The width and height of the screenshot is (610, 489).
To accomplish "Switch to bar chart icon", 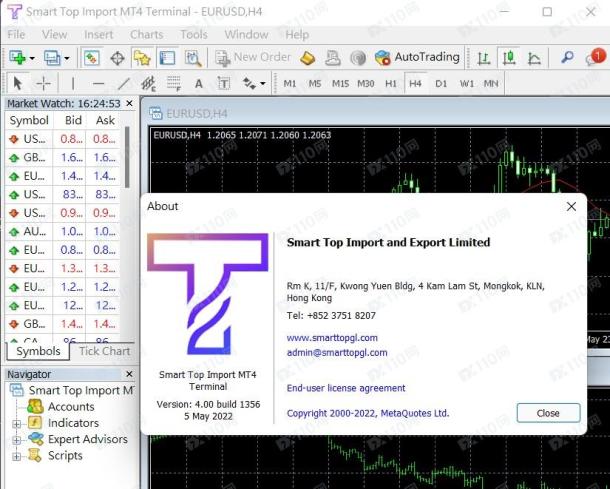I will point(484,58).
